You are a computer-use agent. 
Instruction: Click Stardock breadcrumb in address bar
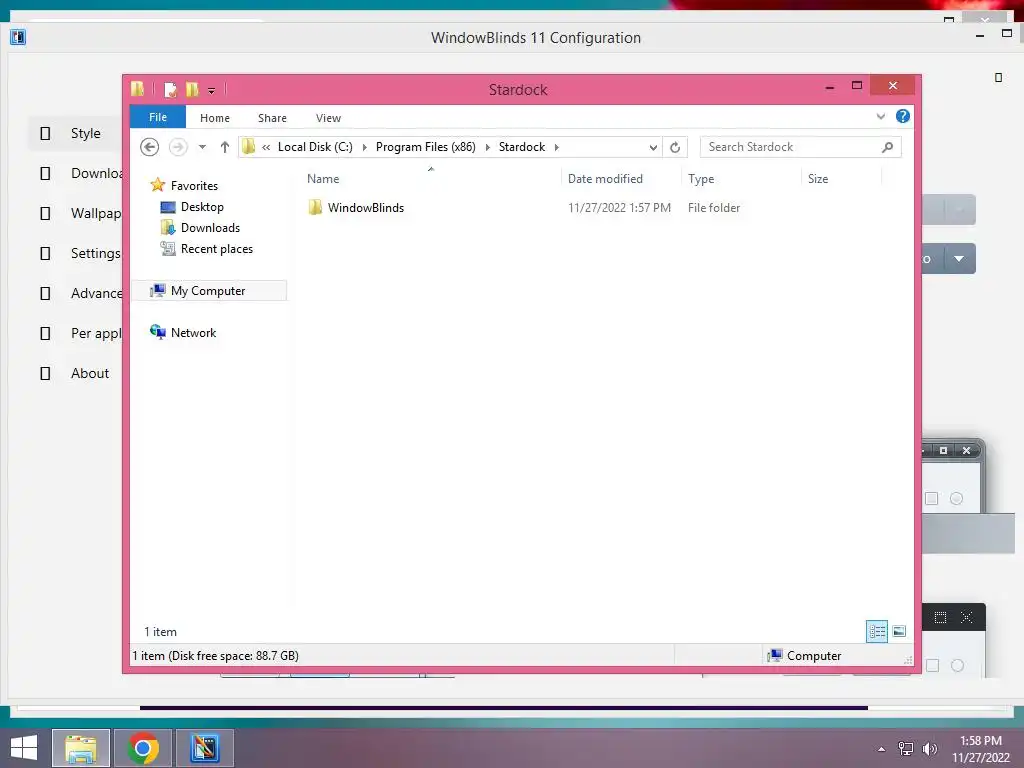(521, 147)
